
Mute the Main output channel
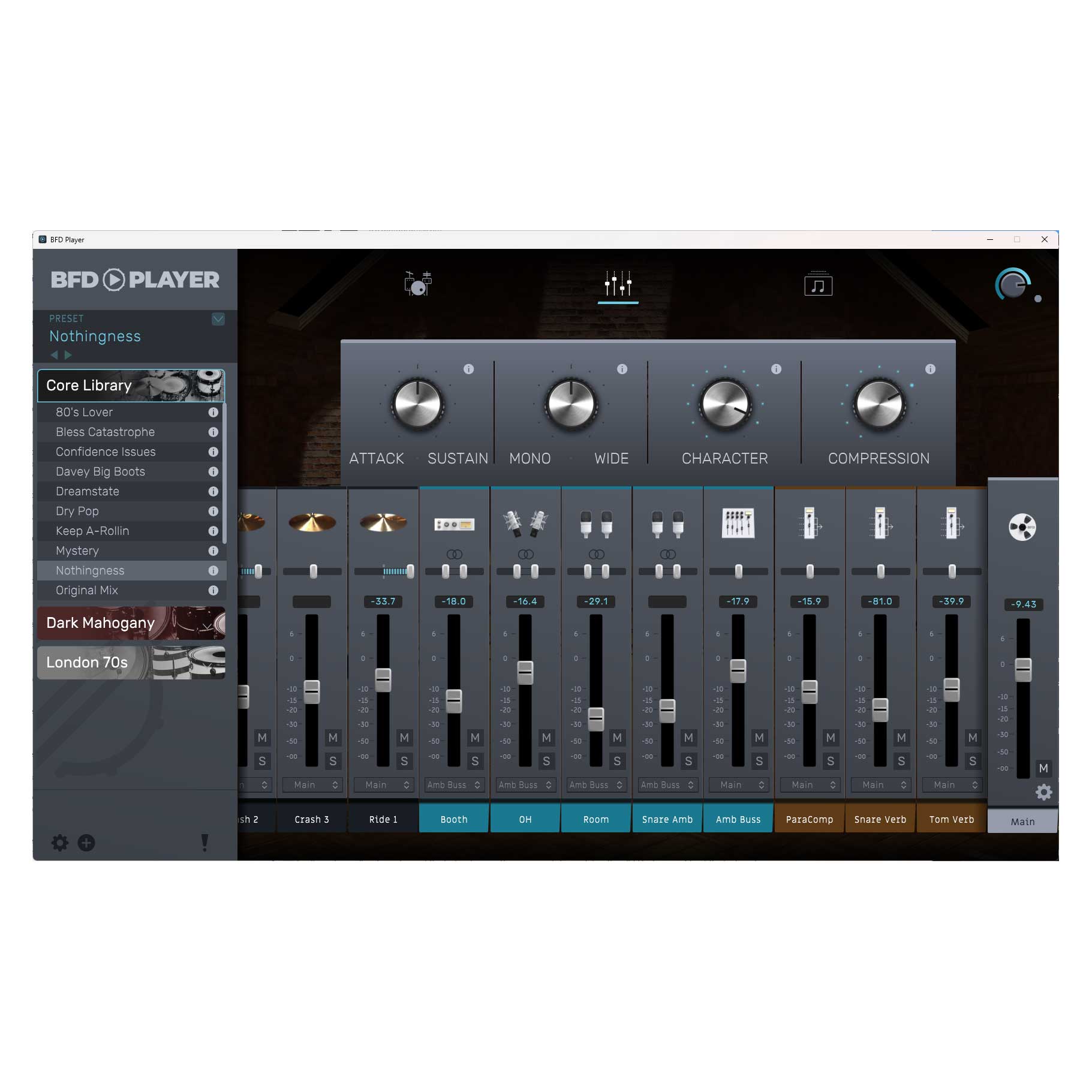1043,768
